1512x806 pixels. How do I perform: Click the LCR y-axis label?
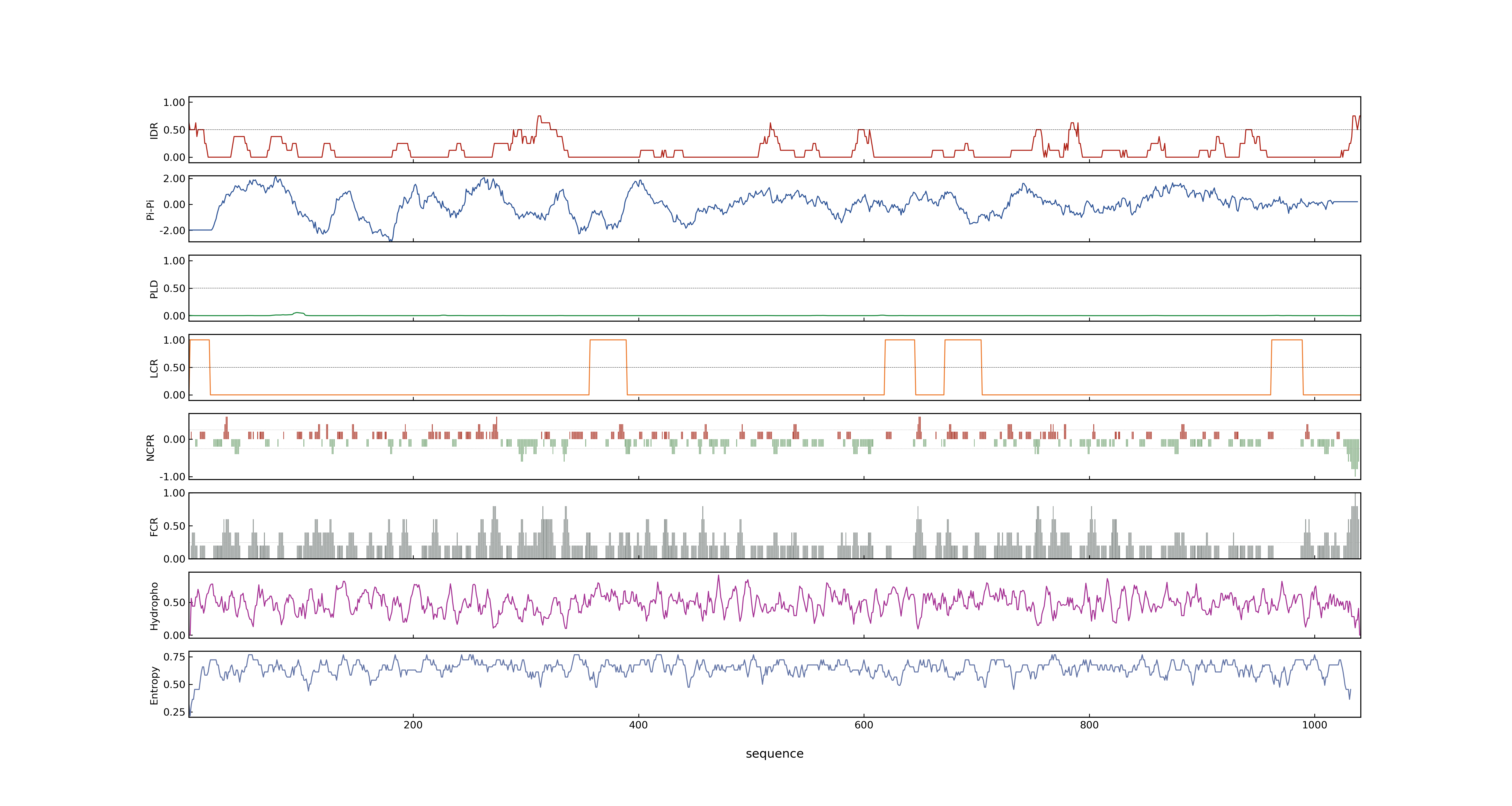154,368
